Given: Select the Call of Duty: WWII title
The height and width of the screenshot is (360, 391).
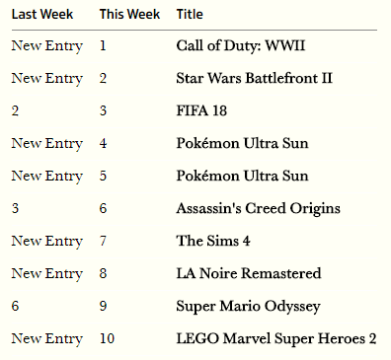Looking at the screenshot, I should (241, 46).
